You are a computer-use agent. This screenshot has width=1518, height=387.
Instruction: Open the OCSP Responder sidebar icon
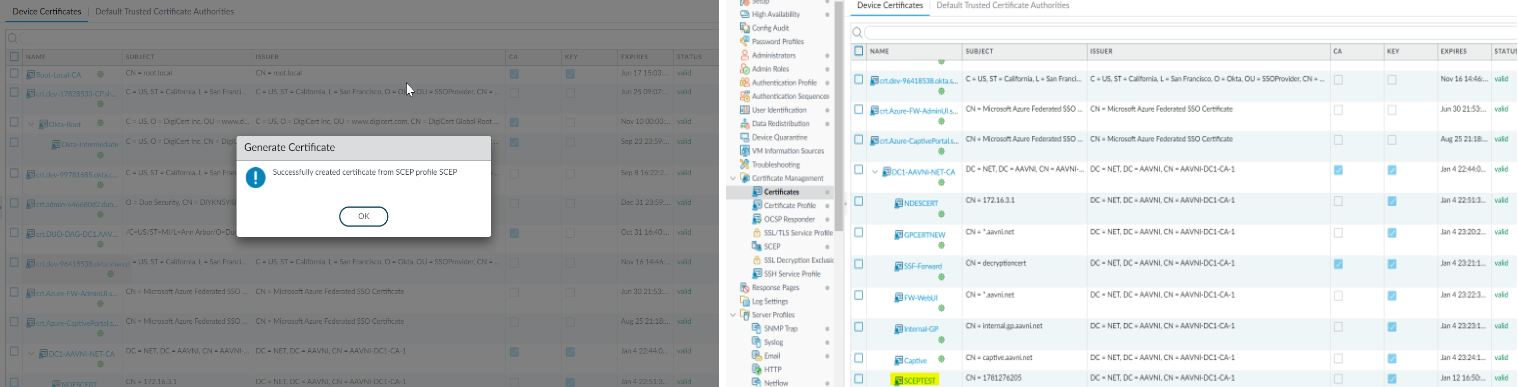coord(757,219)
